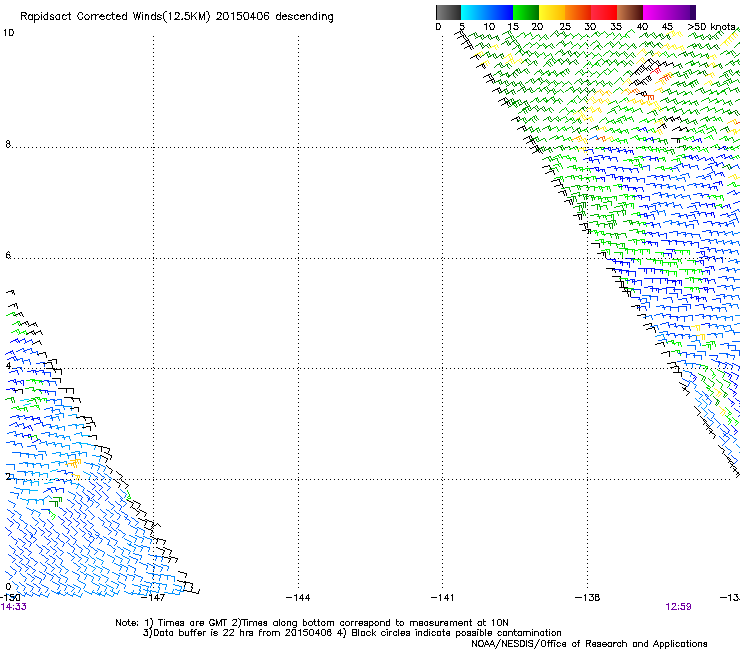Click the red 30-35 knots legend segment
The height and width of the screenshot is (650, 740).
click(x=604, y=12)
